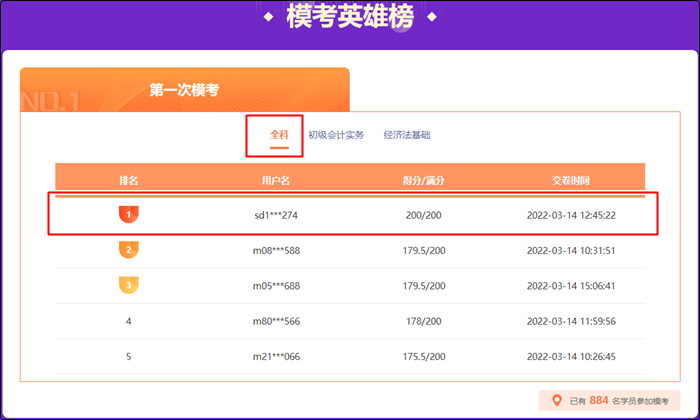Click submission time 2022-03-14 10:31:51
Image resolution: width=700 pixels, height=420 pixels.
coord(571,250)
